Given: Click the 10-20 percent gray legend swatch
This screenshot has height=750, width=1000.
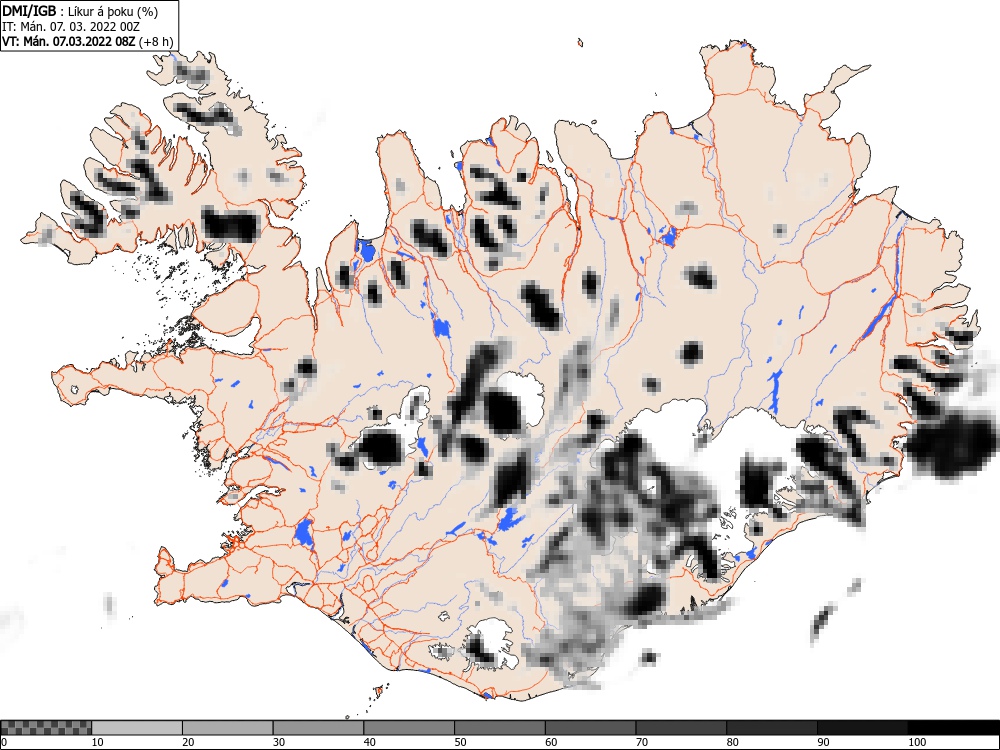Looking at the screenshot, I should pyautogui.click(x=137, y=728).
